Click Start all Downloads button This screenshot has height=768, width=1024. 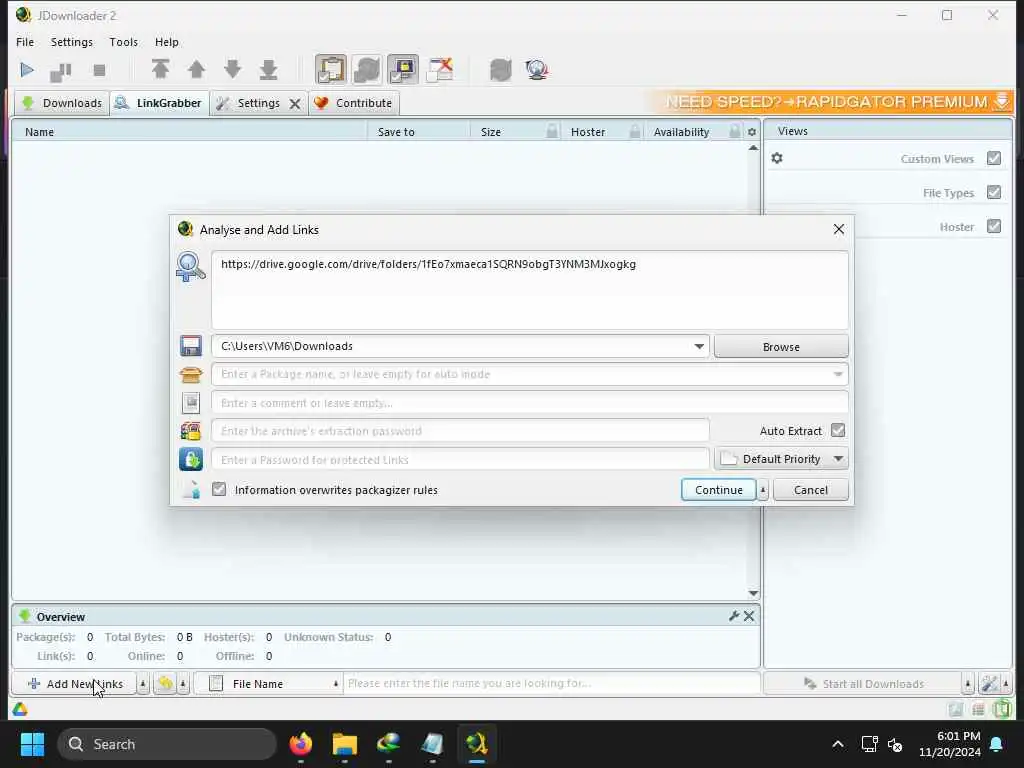[863, 684]
